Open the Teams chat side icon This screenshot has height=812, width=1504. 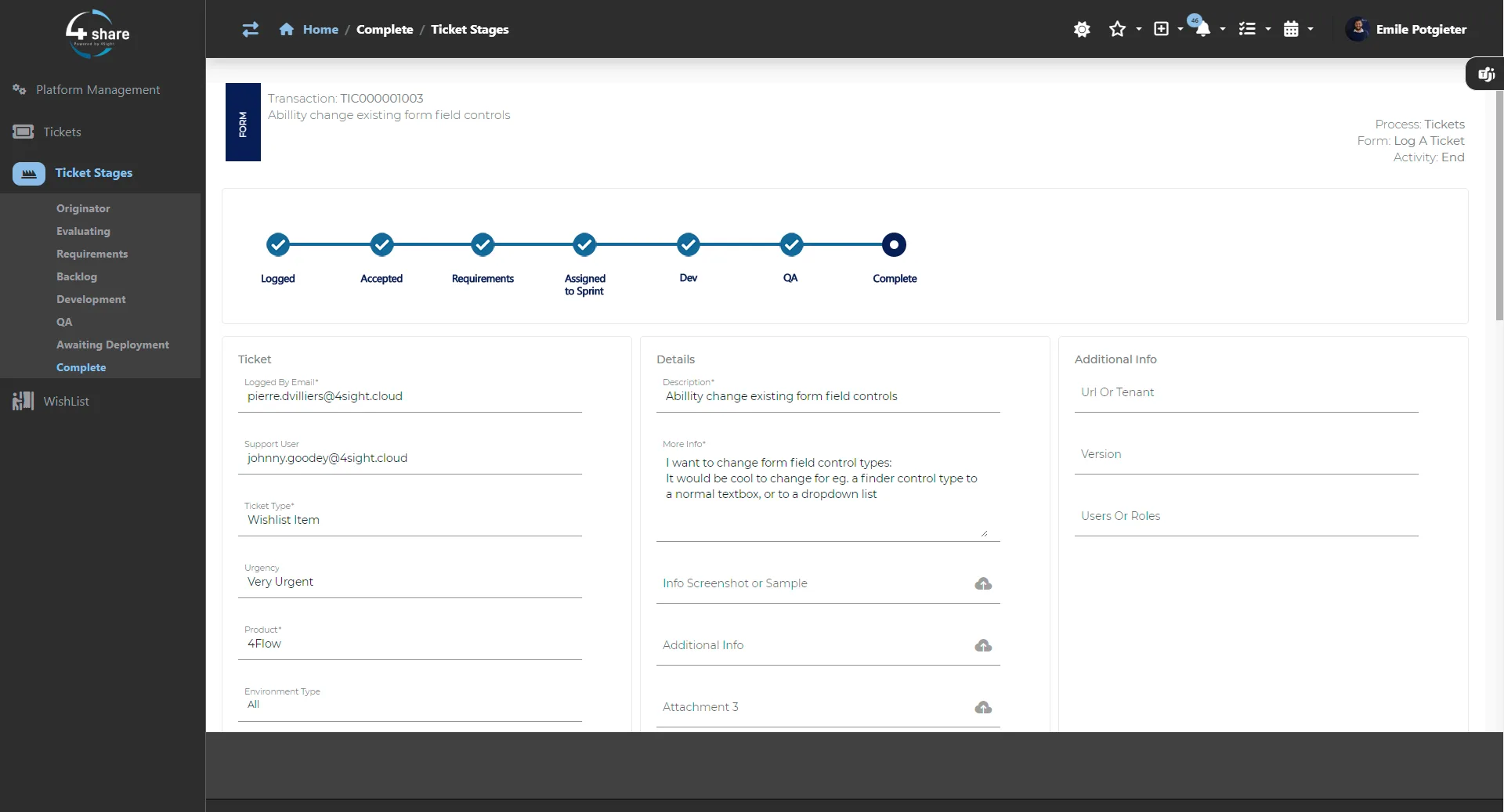click(1486, 74)
